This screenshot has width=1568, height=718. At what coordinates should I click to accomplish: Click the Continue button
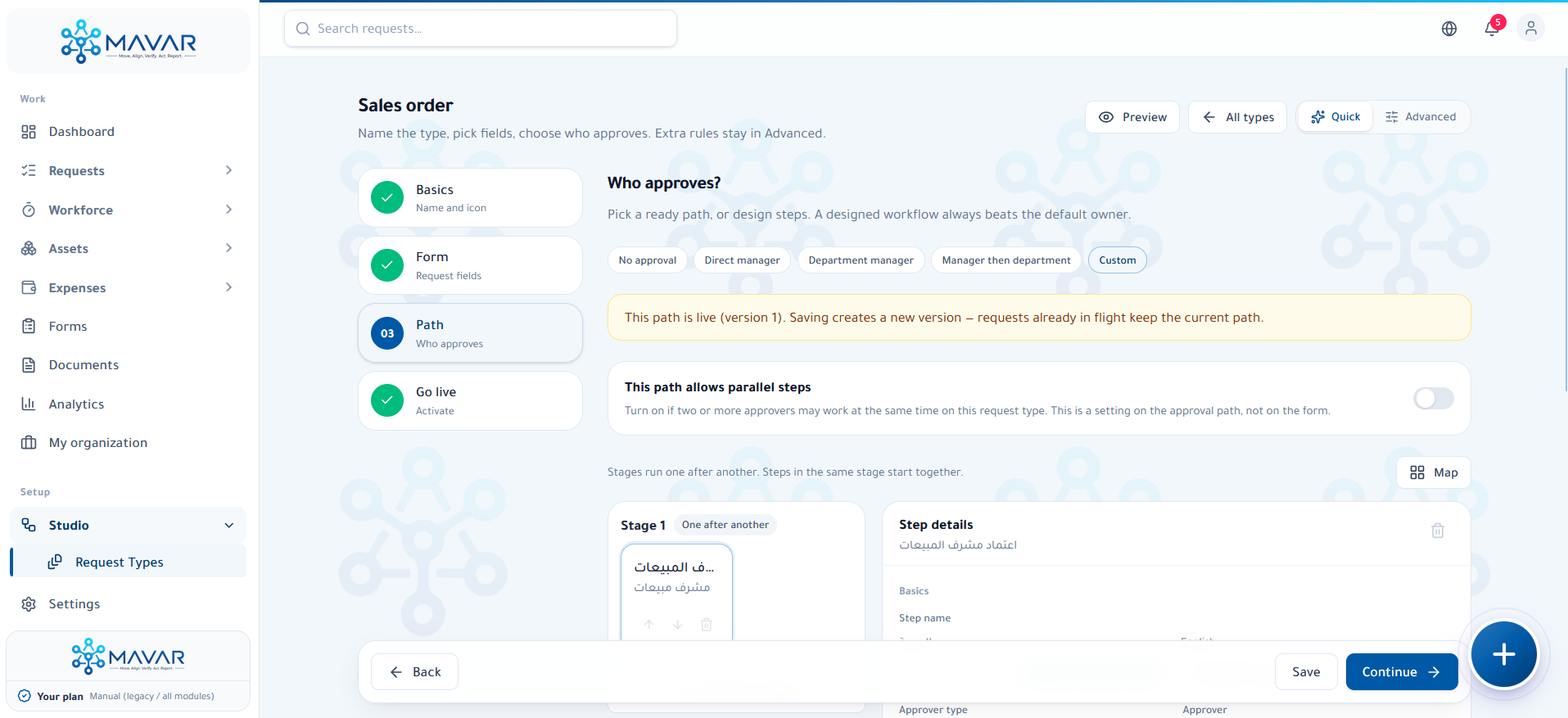point(1402,672)
